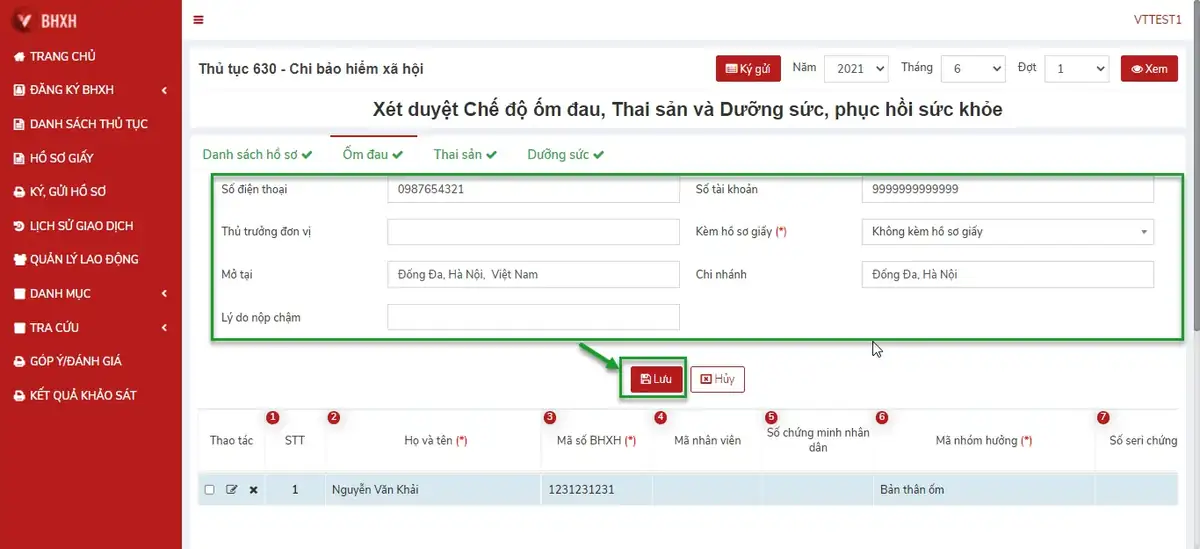Click the Thủ trưởng đơn vị field
The height and width of the screenshot is (549, 1200).
pyautogui.click(x=533, y=232)
